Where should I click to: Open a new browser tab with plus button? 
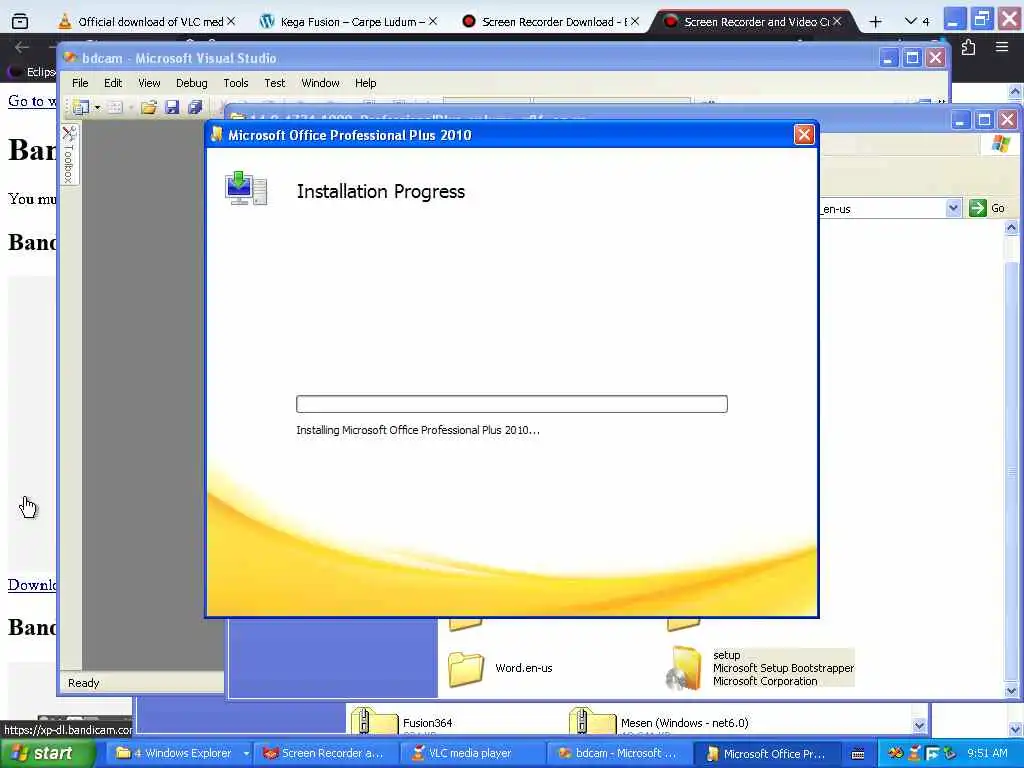(x=876, y=22)
